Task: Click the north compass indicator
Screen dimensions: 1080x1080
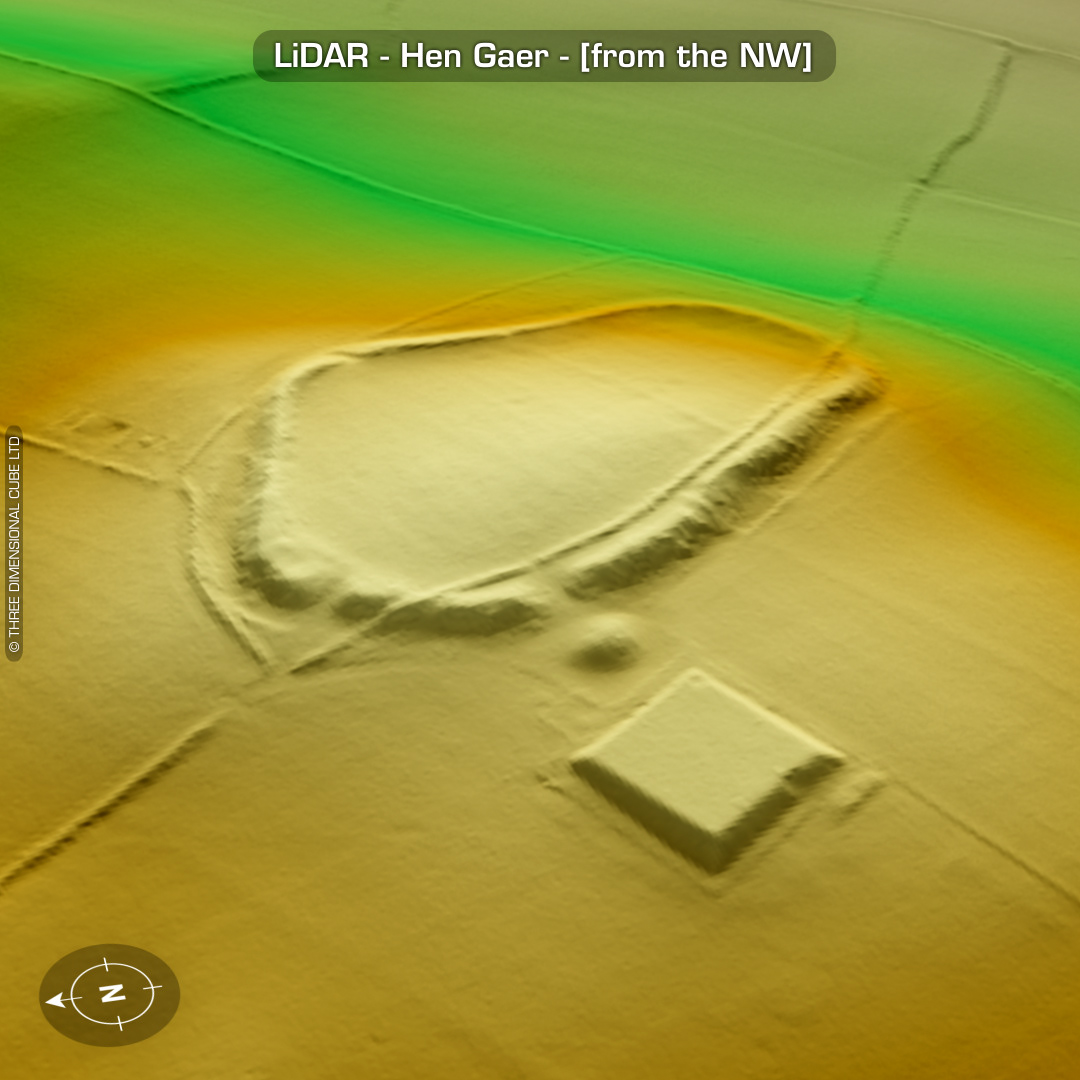Action: coord(109,994)
